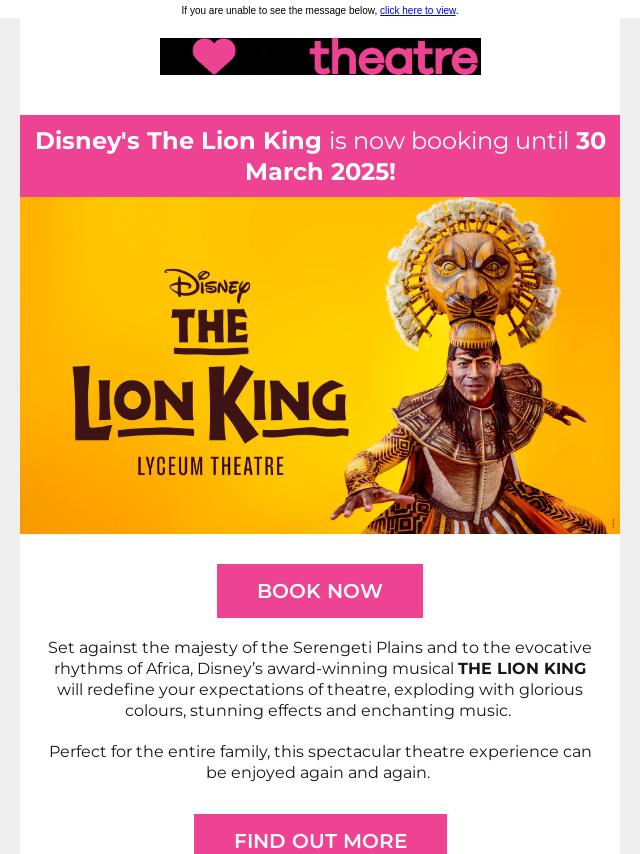Click the small credit text at poster corner
Image resolution: width=640 pixels, height=854 pixels.
point(613,524)
